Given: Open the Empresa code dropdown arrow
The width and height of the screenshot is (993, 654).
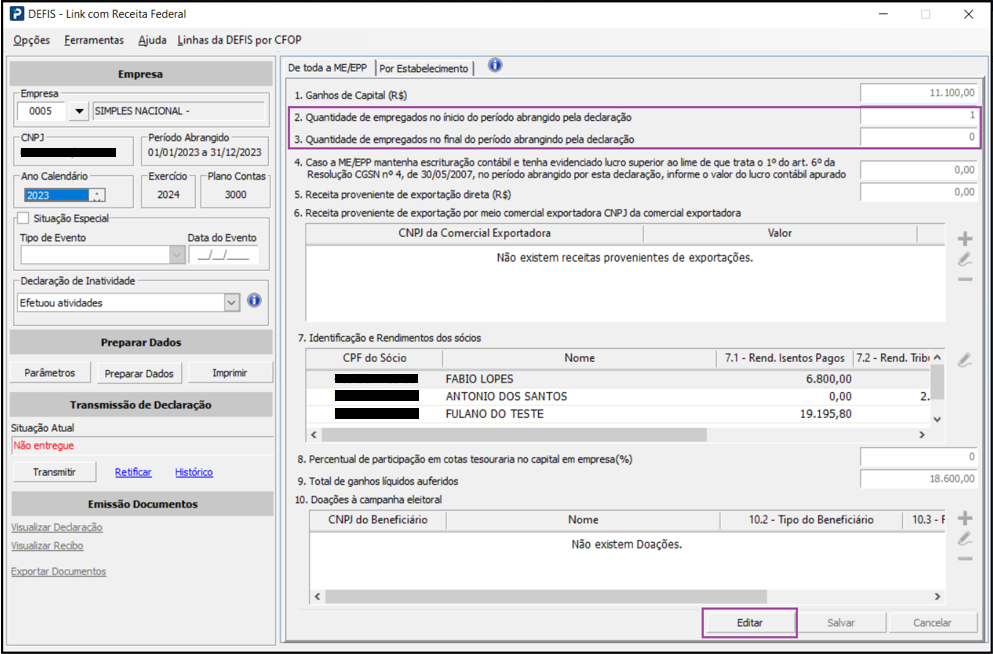Looking at the screenshot, I should click(79, 111).
